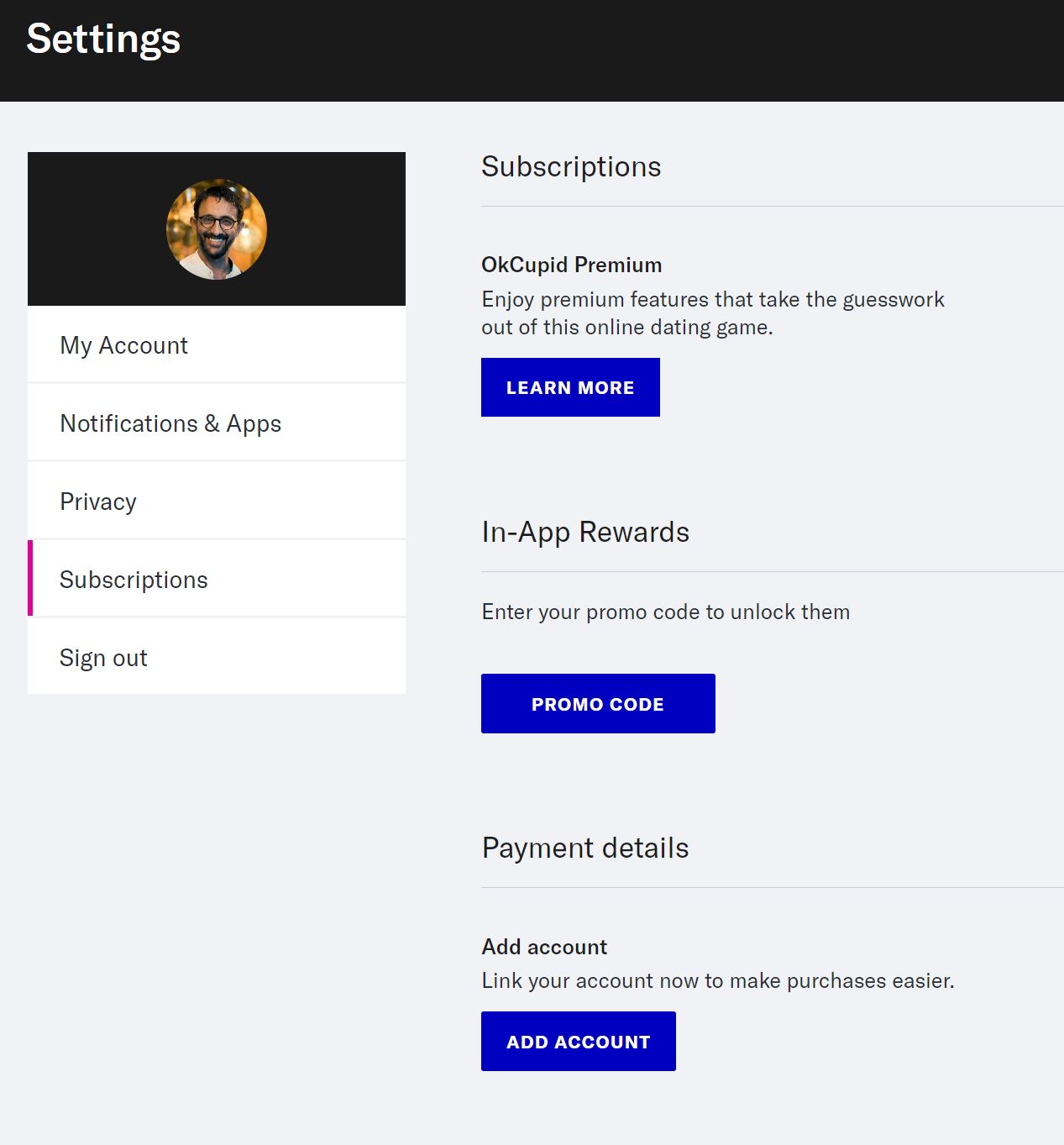Click the OkCupid Premium label
The height and width of the screenshot is (1145, 1064).
571,264
